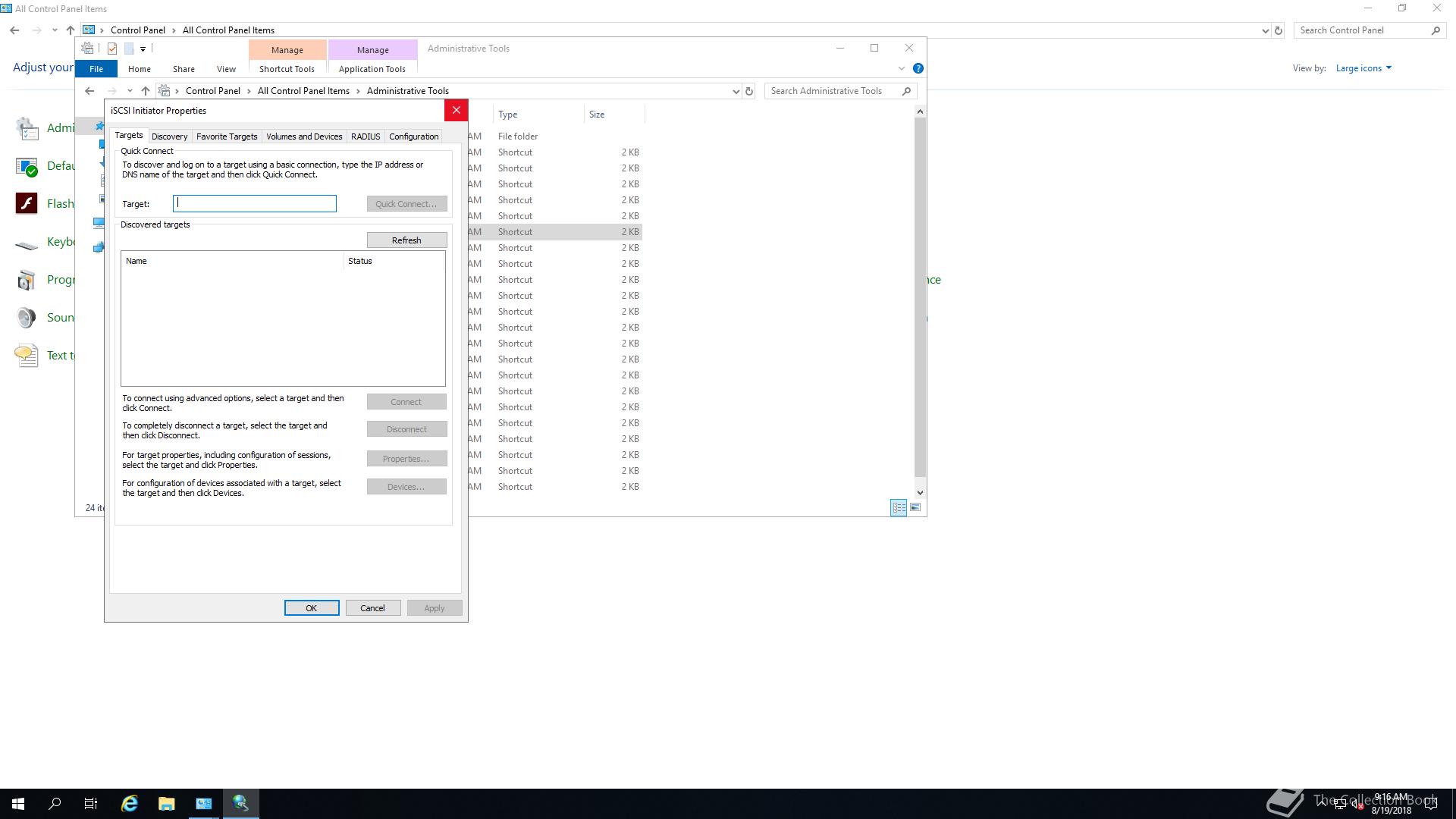
Task: Click OK in iSCSI Initiator Properties
Action: click(x=311, y=608)
